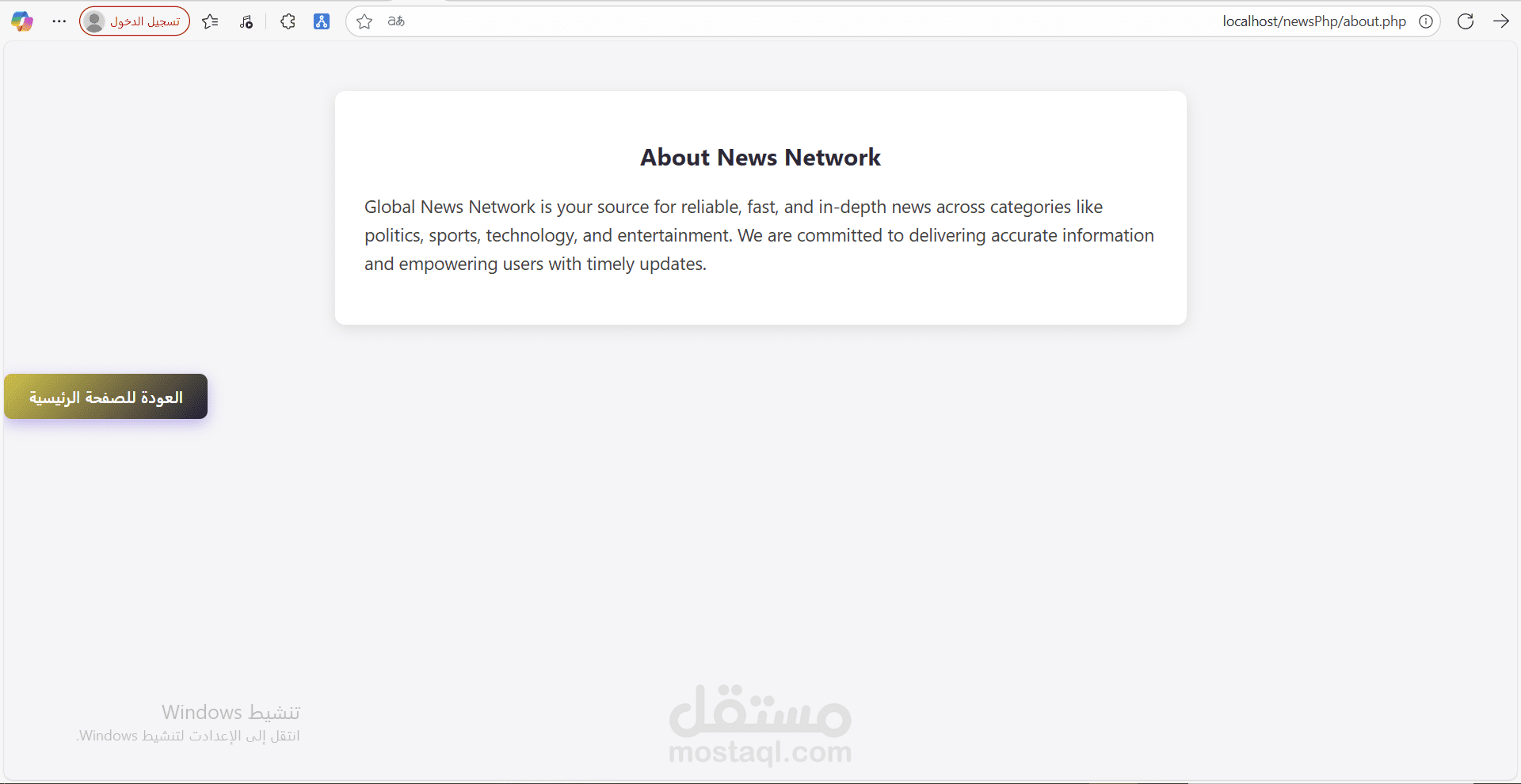
Task: Refresh the page
Action: coord(1466,21)
